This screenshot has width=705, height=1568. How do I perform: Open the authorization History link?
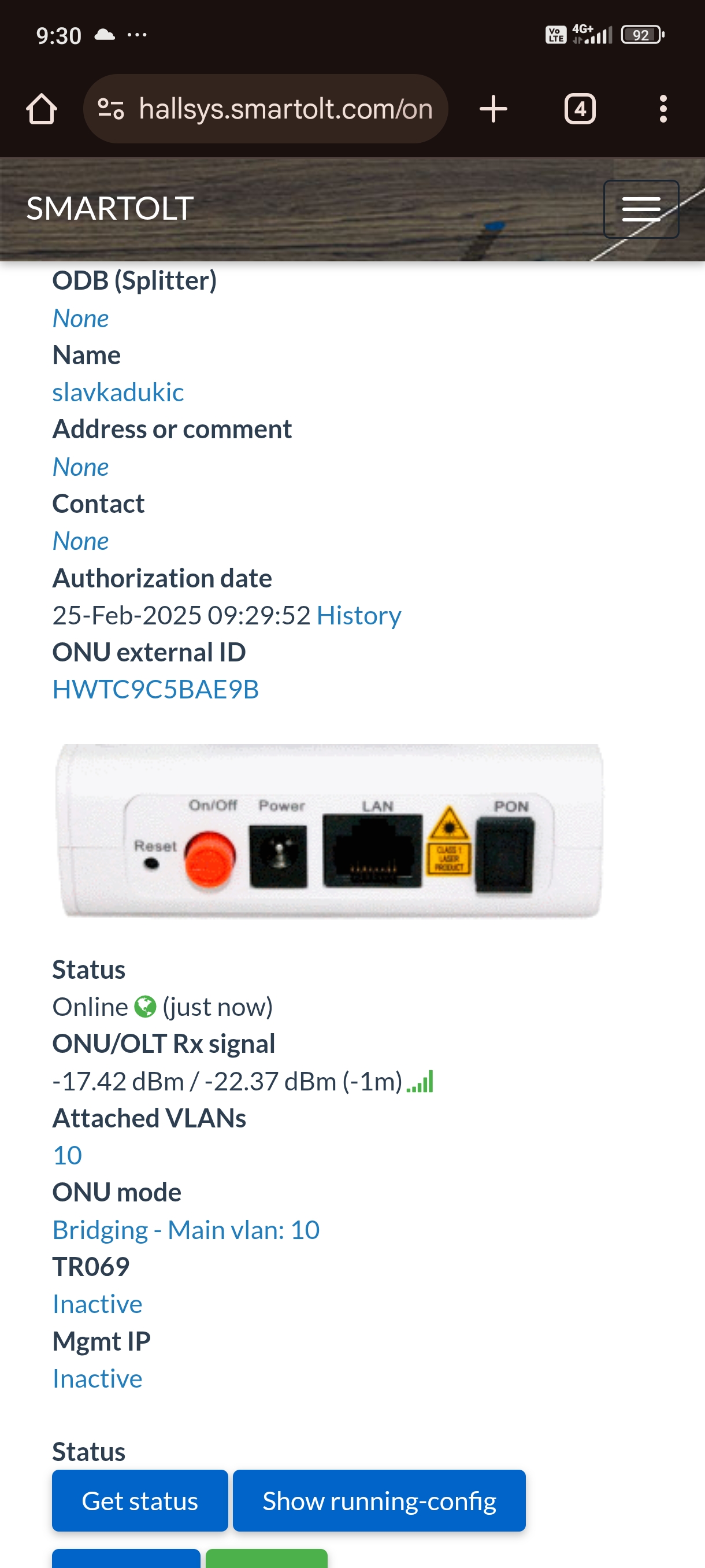click(x=359, y=615)
